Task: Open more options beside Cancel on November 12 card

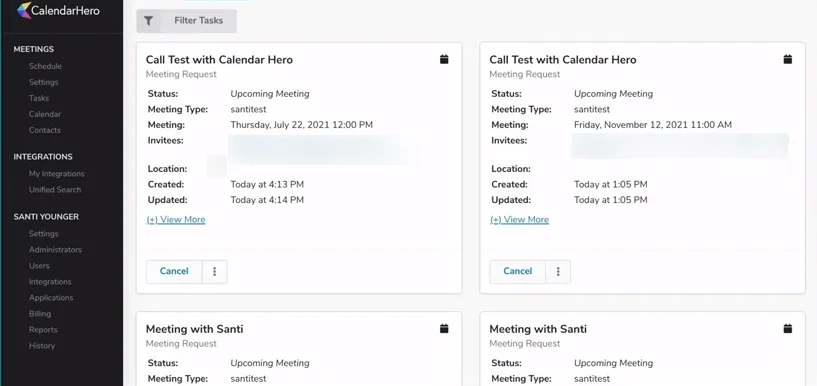Action: (558, 271)
